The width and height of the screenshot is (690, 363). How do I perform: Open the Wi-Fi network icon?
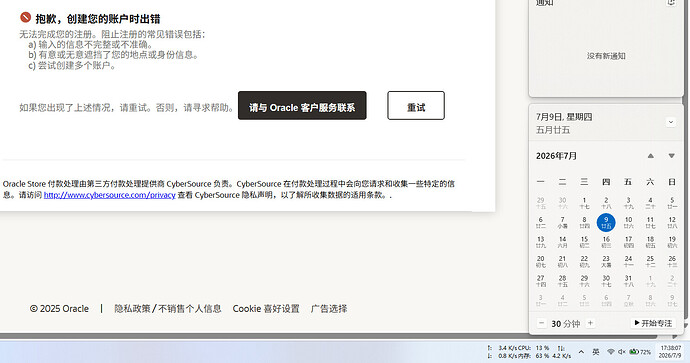[x=610, y=352]
